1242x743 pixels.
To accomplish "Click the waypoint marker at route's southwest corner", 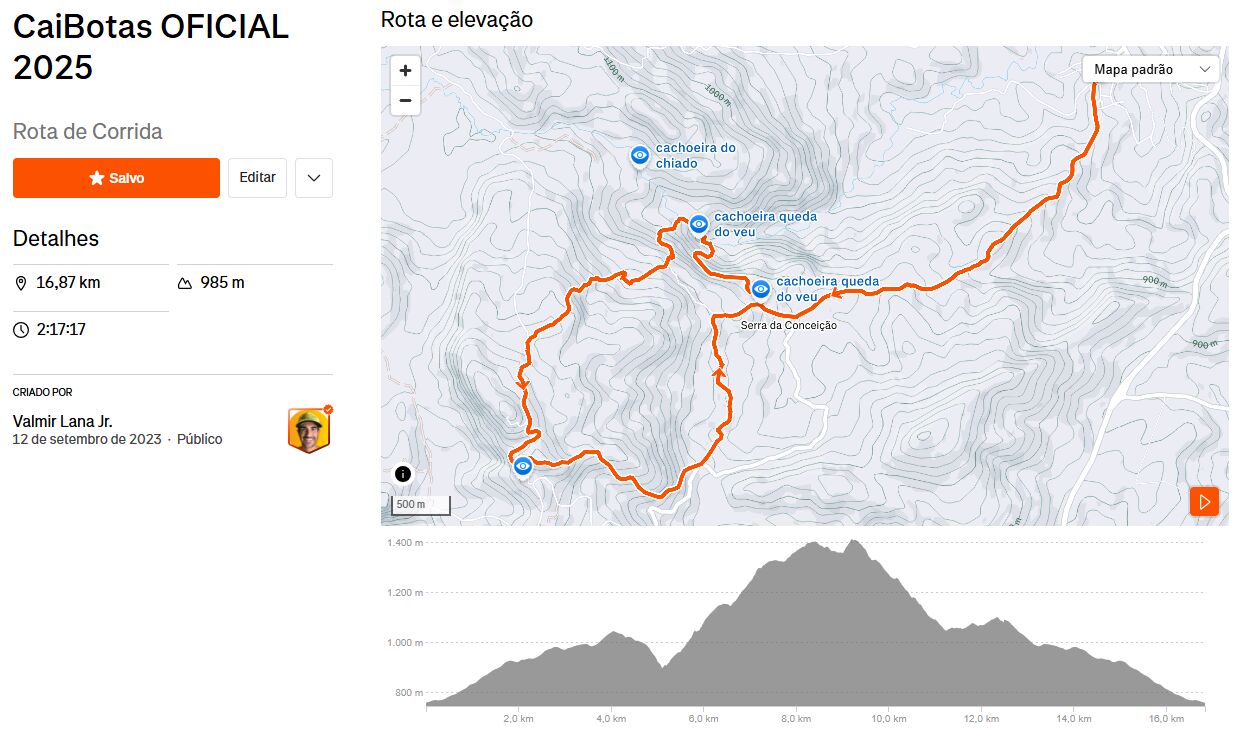I will click(x=522, y=466).
